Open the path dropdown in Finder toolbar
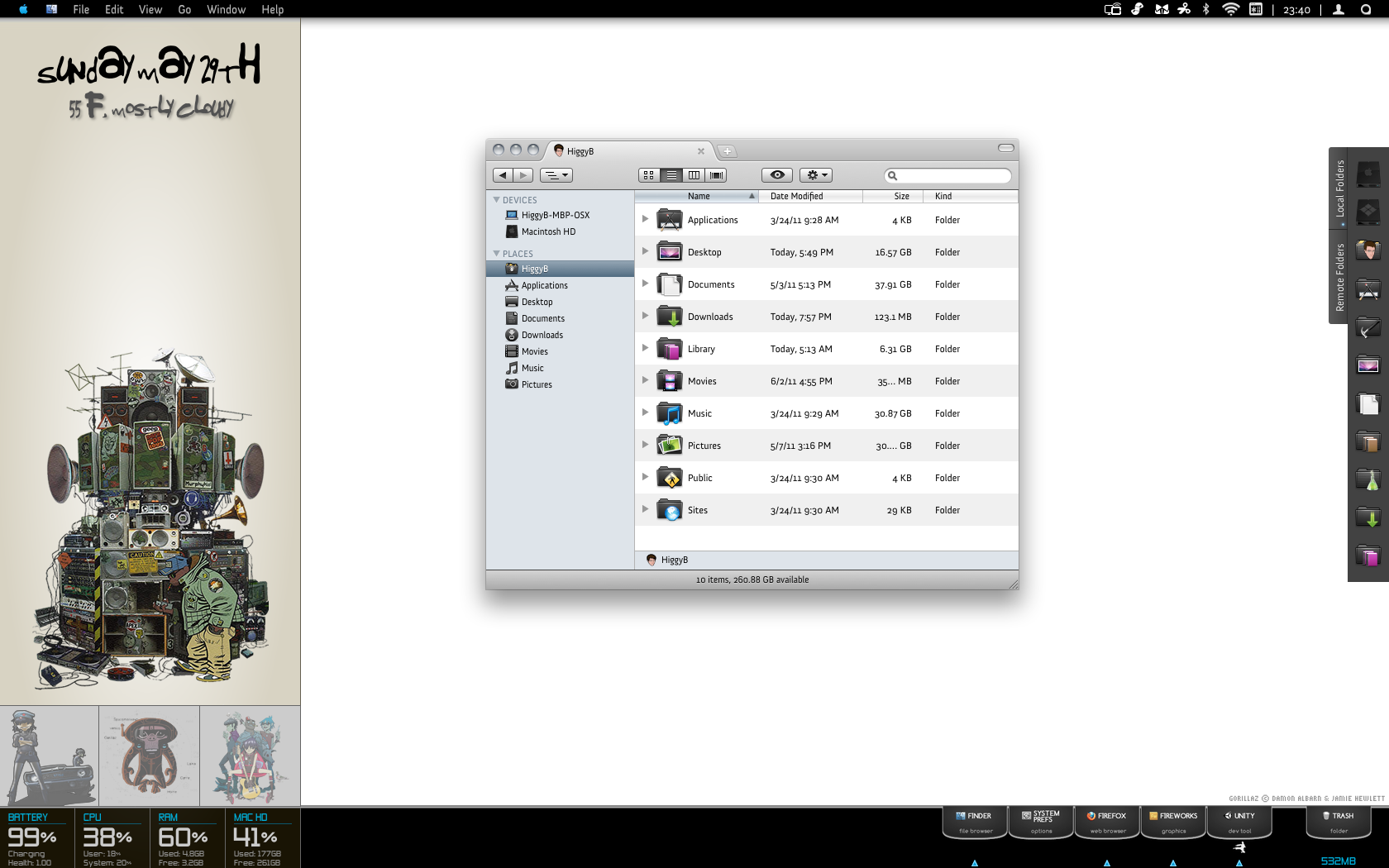Screen dimensions: 1389x868 click(x=556, y=175)
